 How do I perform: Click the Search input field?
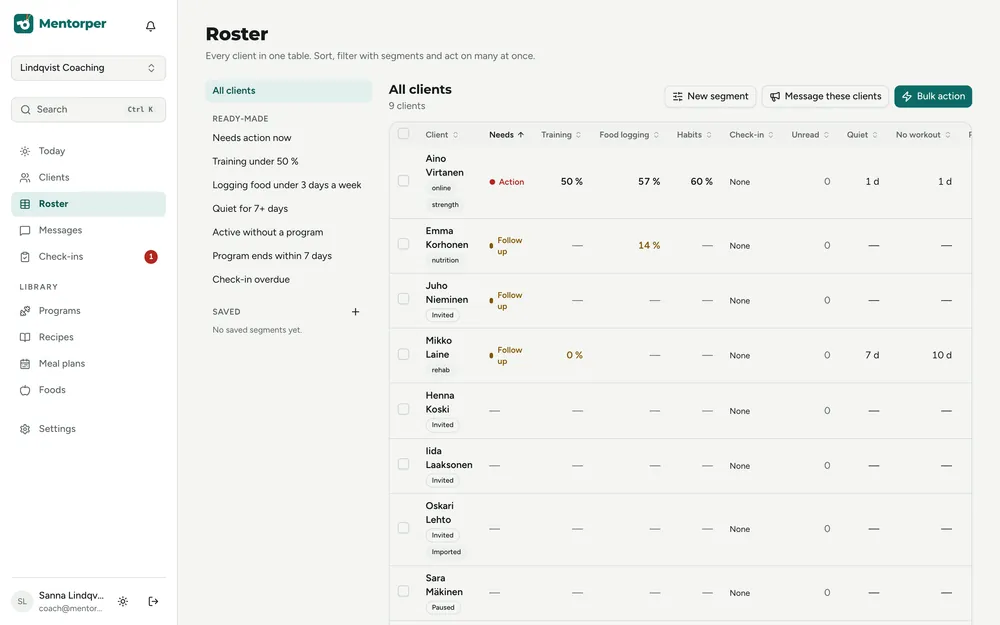(89, 110)
